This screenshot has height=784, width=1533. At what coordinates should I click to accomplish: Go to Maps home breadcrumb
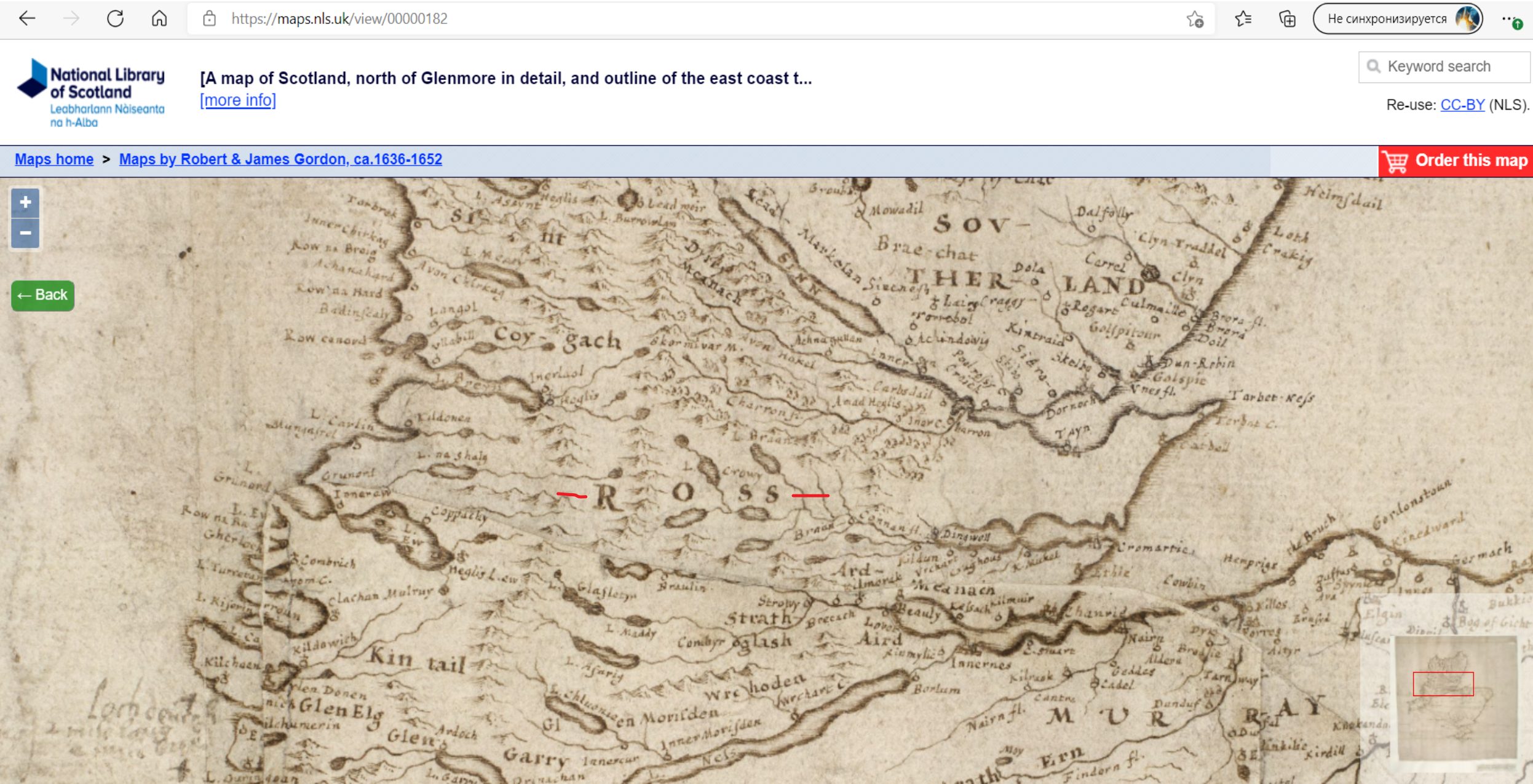(x=54, y=159)
